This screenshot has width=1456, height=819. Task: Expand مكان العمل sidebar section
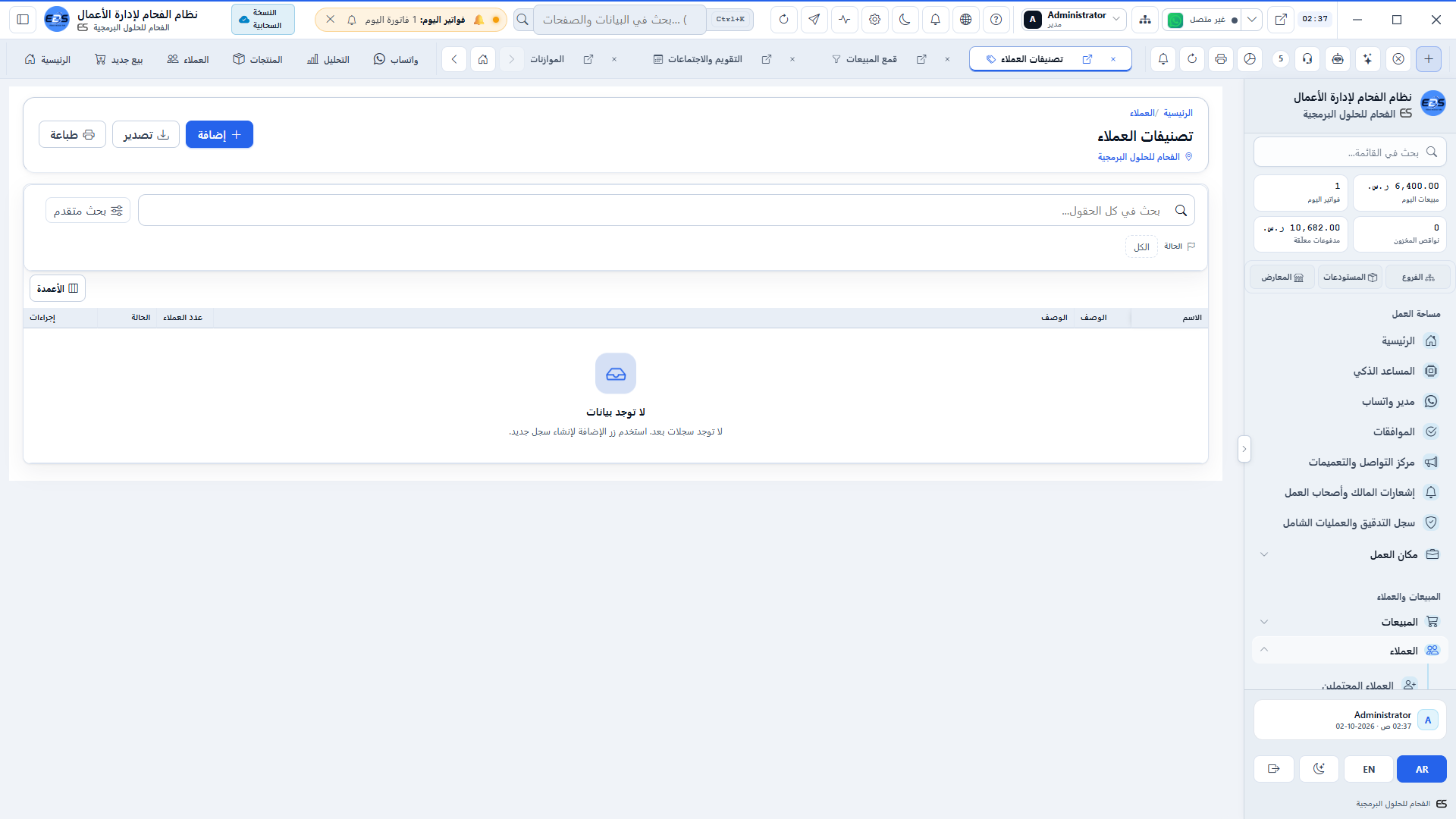coord(1350,555)
